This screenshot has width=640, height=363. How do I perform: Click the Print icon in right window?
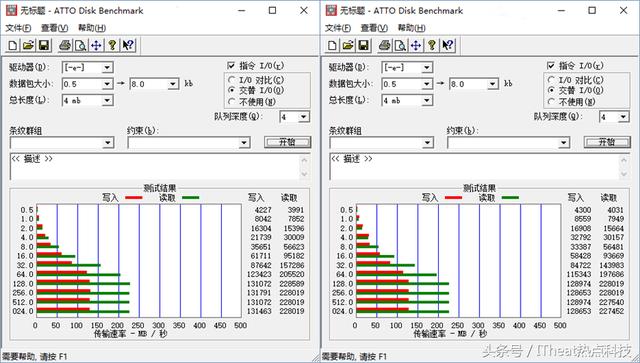(384, 45)
